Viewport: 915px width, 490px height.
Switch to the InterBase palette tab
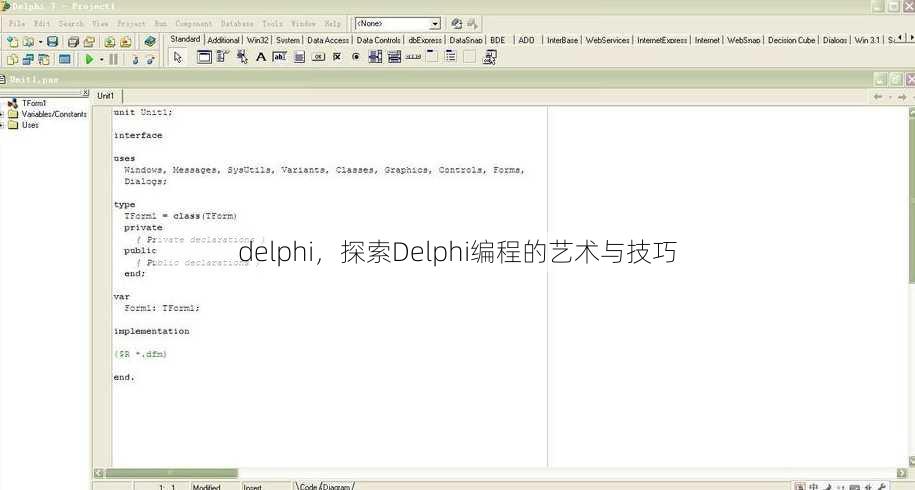[x=563, y=40]
